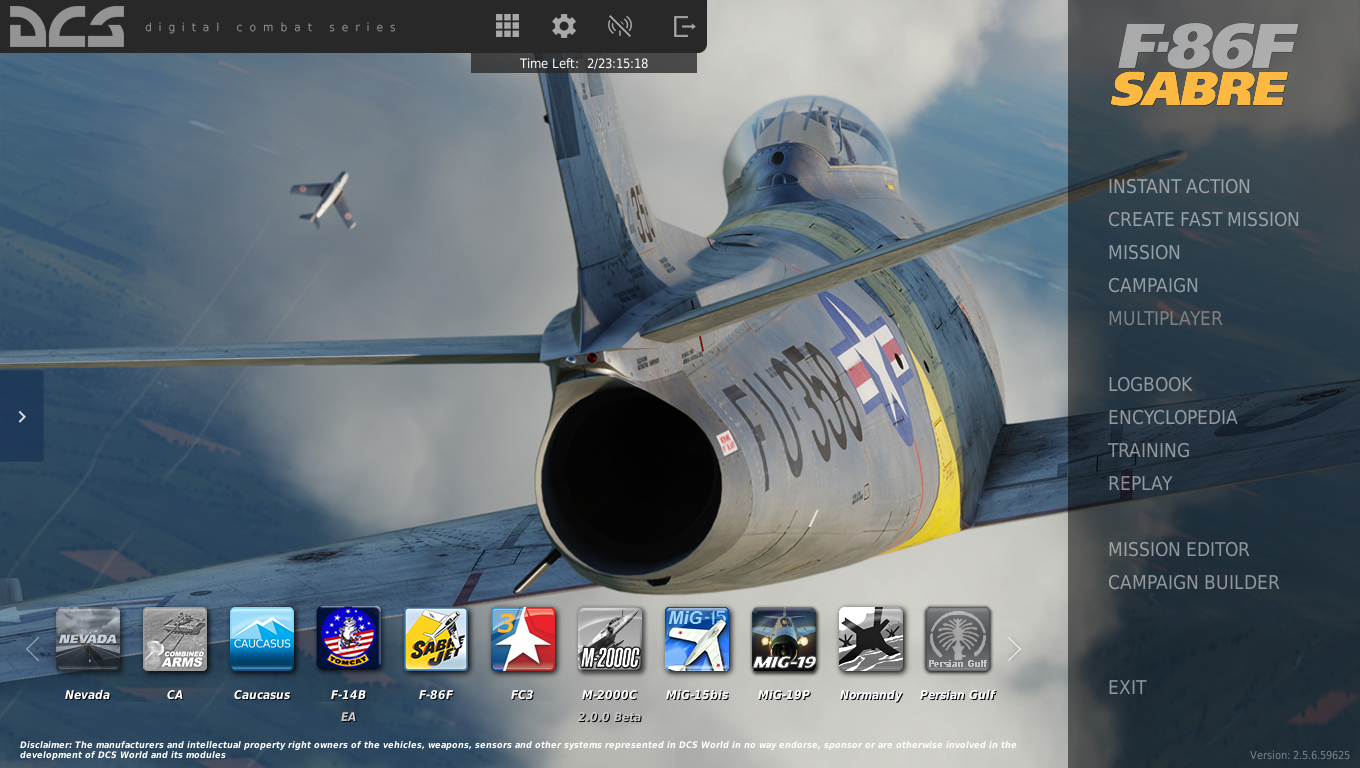The height and width of the screenshot is (768, 1360).
Task: Select the Combined Arms module icon
Action: [175, 639]
